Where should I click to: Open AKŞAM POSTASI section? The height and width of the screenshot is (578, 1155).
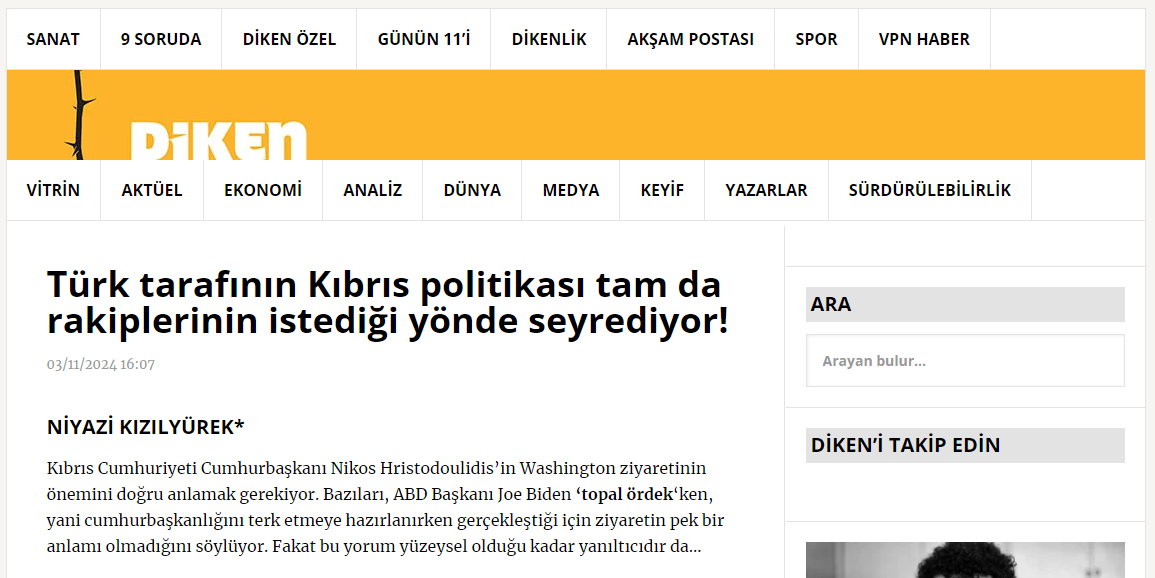690,40
